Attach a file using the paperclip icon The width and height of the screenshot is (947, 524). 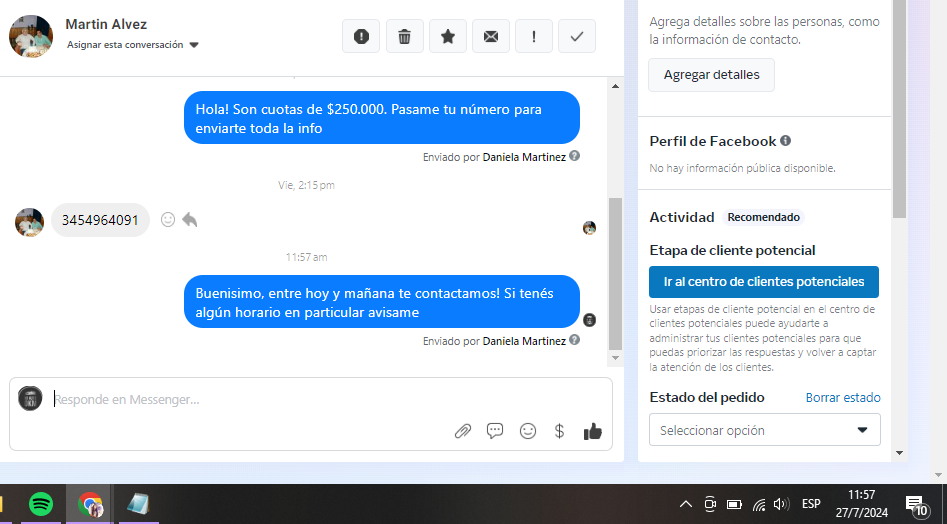pos(462,431)
